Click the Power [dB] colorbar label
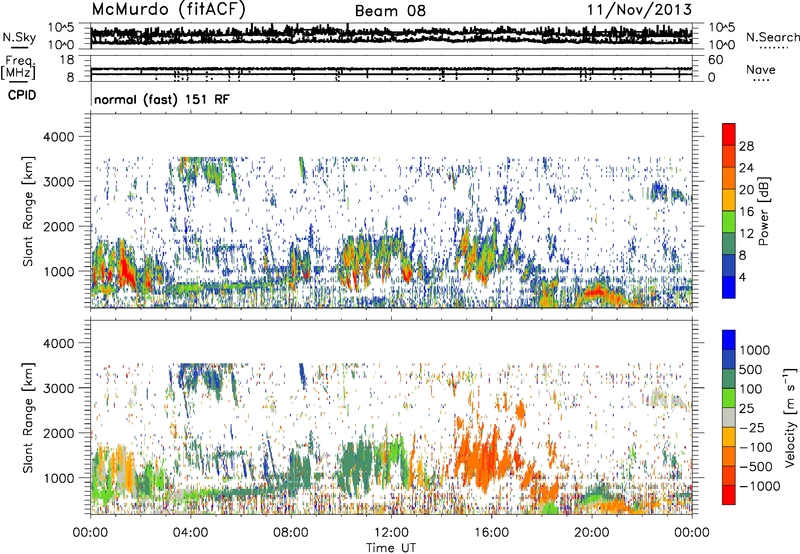The height and width of the screenshot is (554, 800). [763, 211]
